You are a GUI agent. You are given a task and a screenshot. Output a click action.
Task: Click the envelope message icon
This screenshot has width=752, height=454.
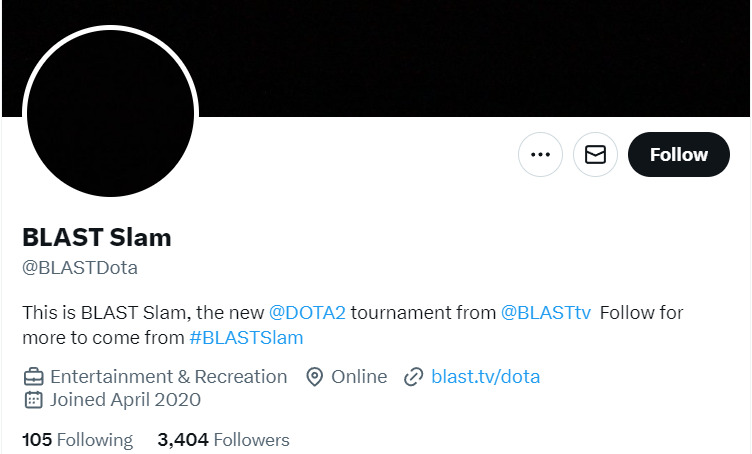(x=595, y=154)
